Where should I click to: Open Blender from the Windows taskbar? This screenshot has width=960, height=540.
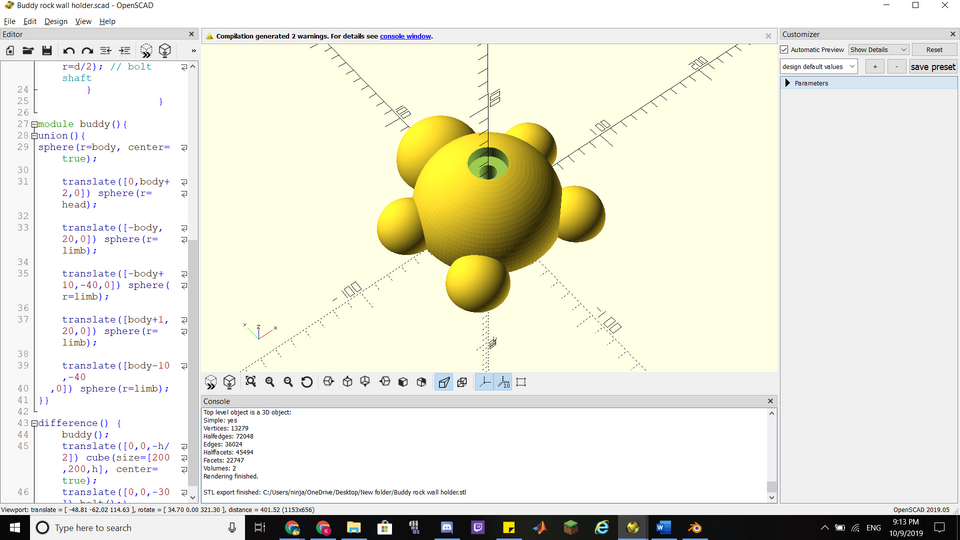pos(694,527)
